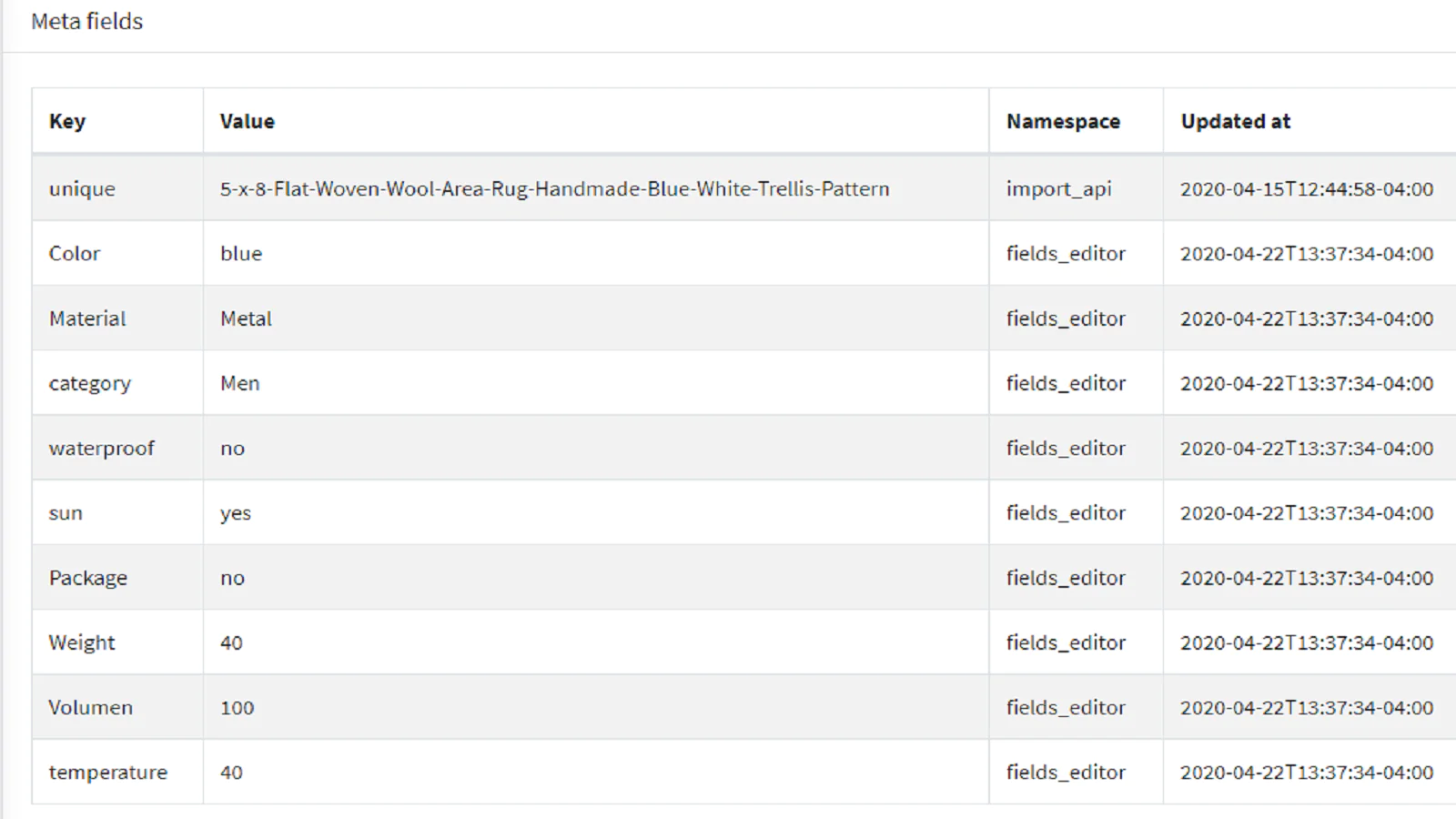Click the Weight key cell
This screenshot has width=1456, height=819.
[x=82, y=642]
